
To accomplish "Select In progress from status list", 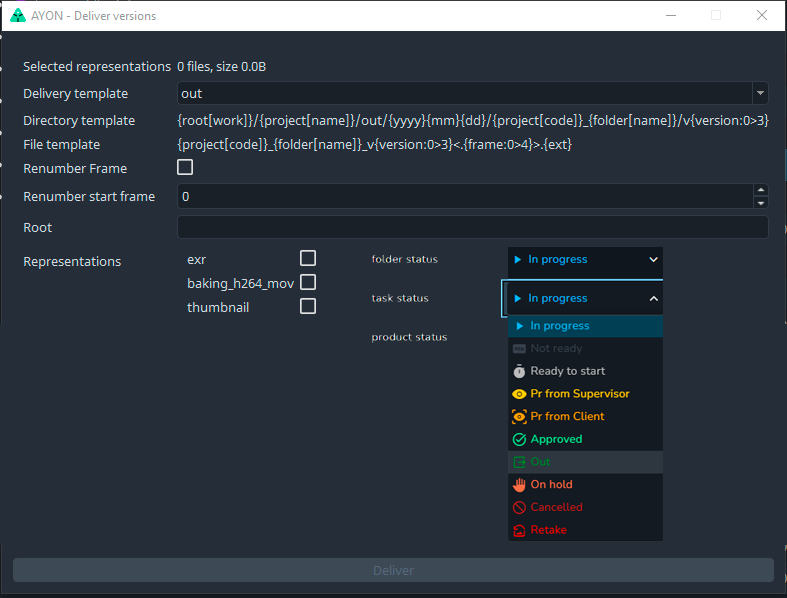I will [x=585, y=326].
